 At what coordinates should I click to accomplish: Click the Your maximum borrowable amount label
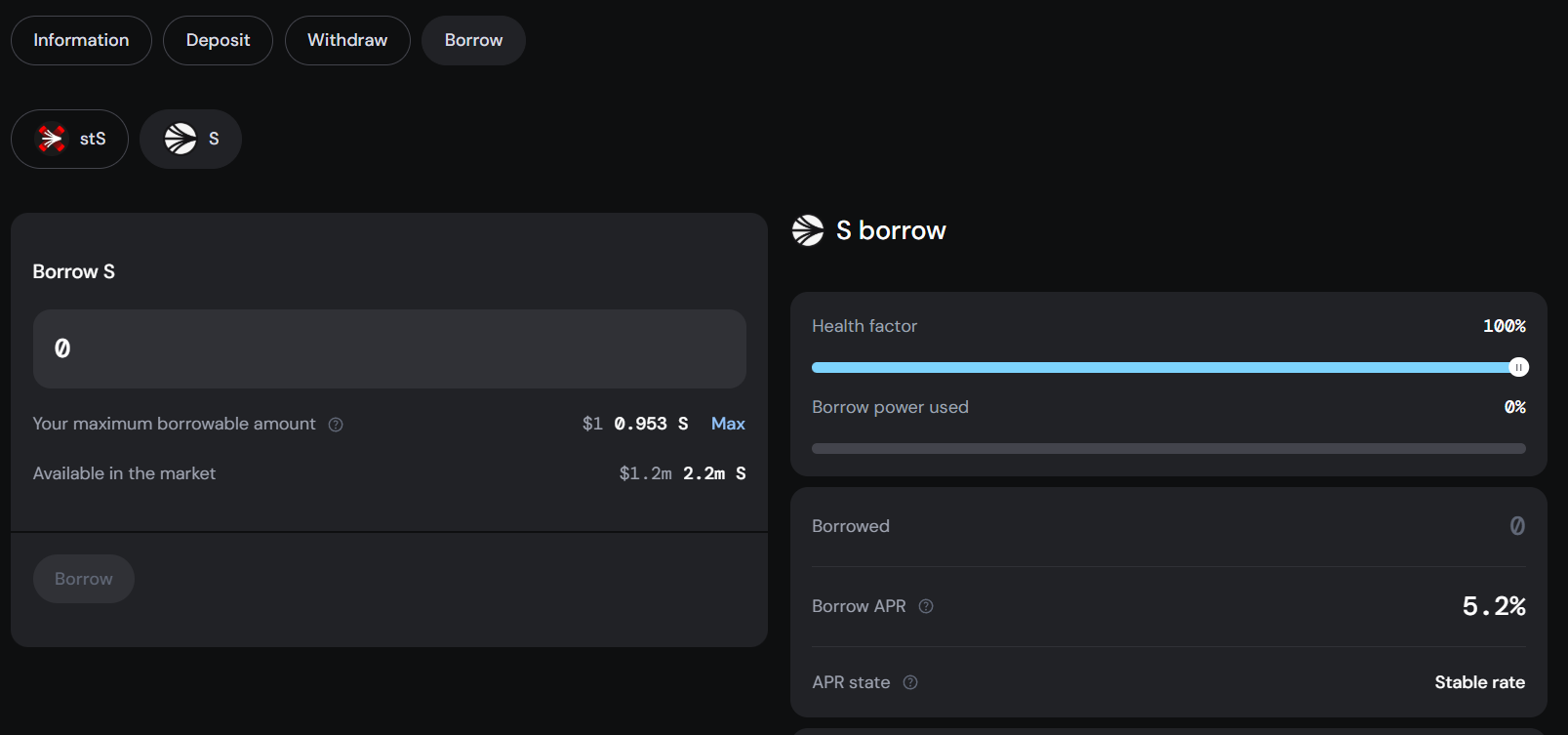click(174, 424)
